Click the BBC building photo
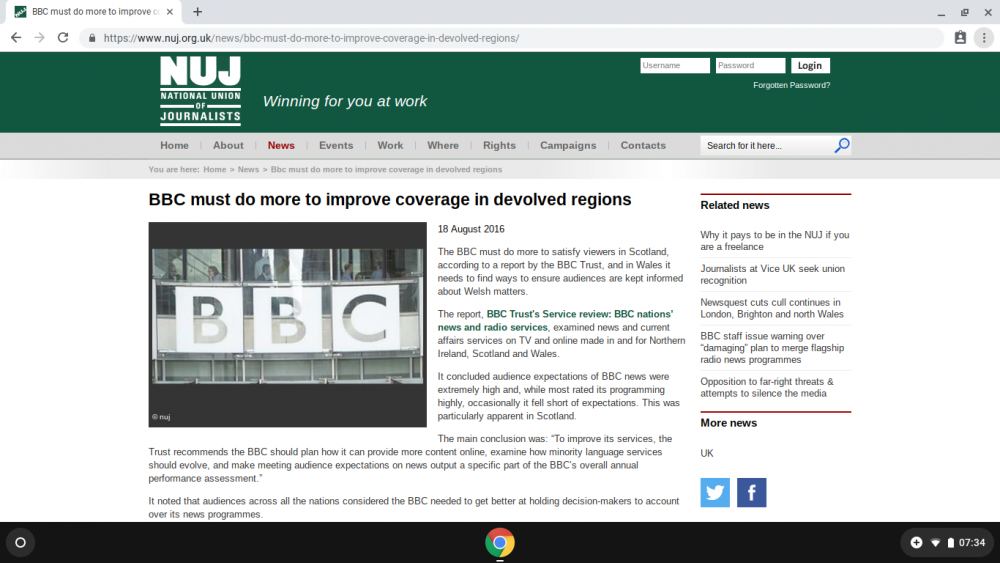1000x563 pixels. tap(288, 325)
